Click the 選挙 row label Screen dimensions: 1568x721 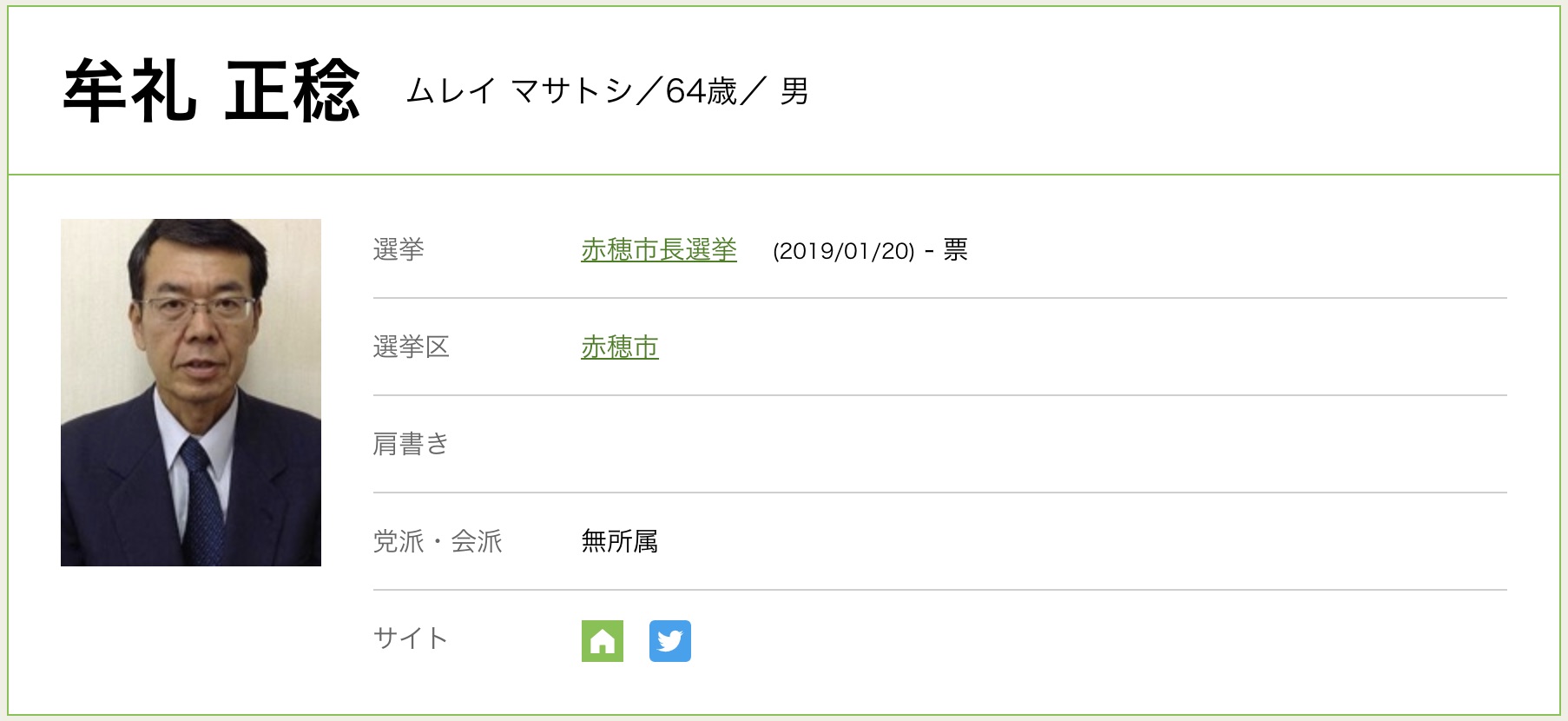click(399, 250)
